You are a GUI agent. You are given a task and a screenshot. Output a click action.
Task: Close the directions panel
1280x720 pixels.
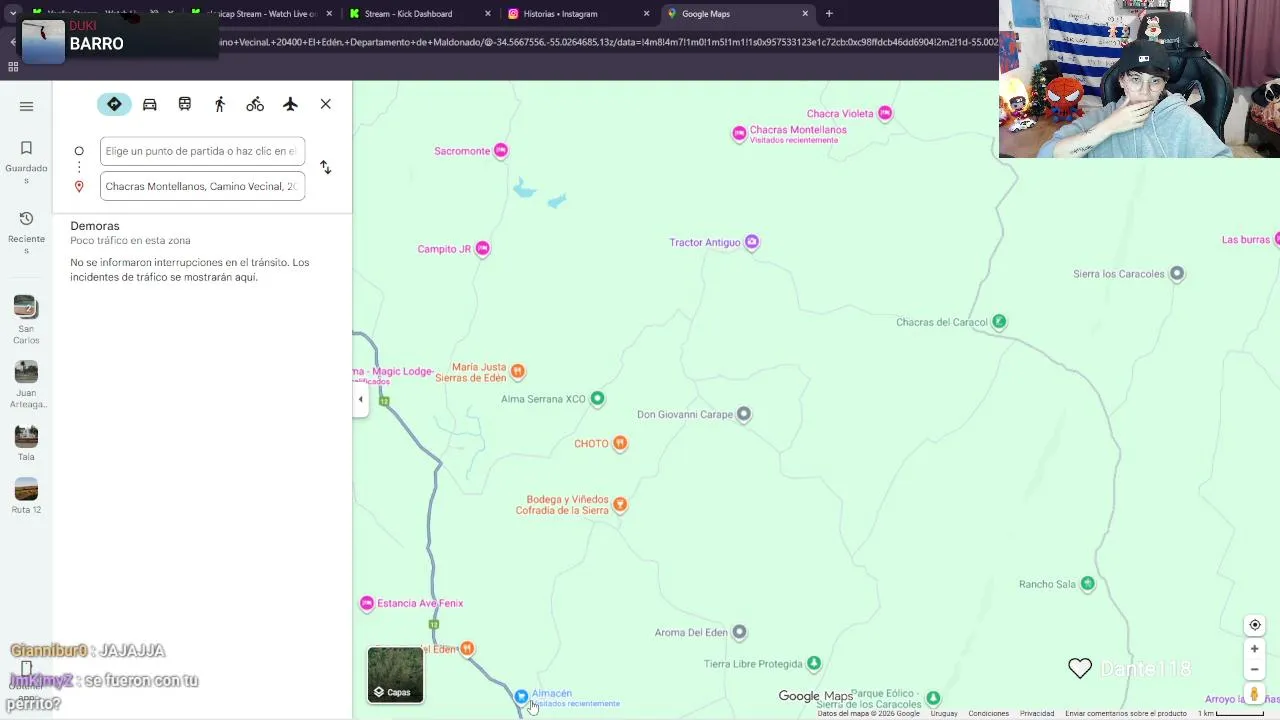tap(326, 104)
